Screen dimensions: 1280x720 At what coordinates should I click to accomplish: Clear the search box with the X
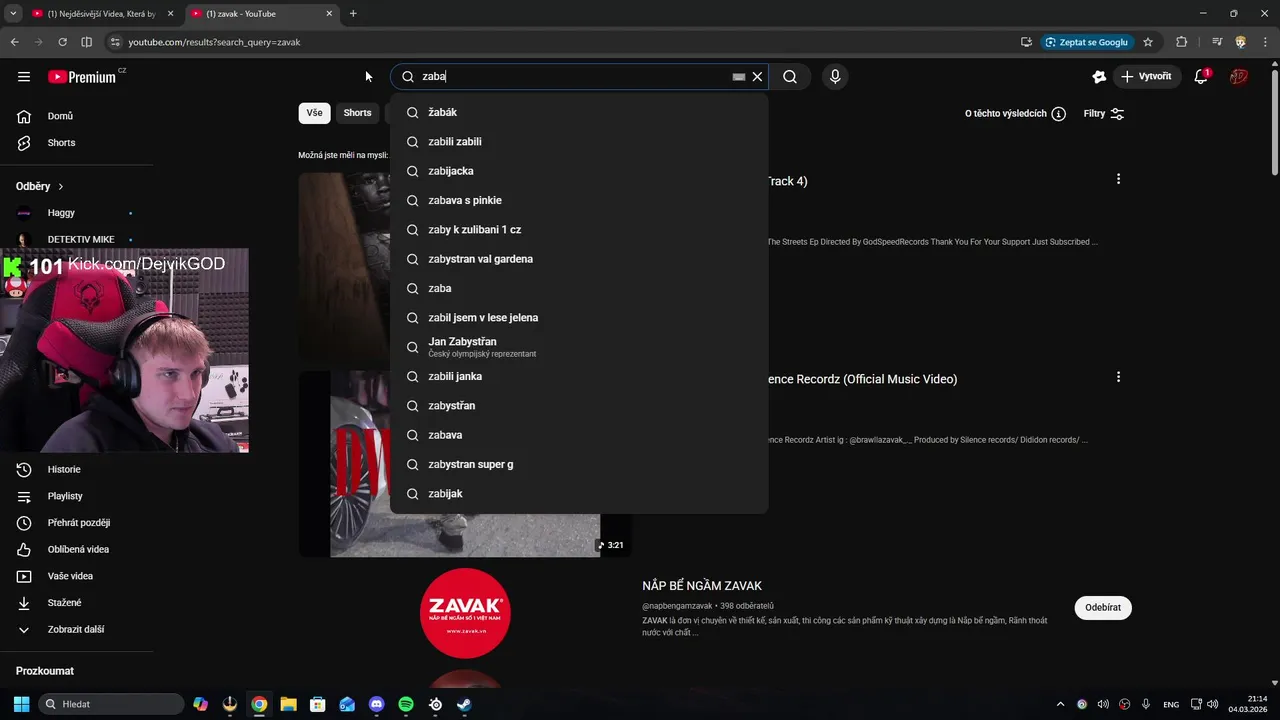tap(757, 76)
